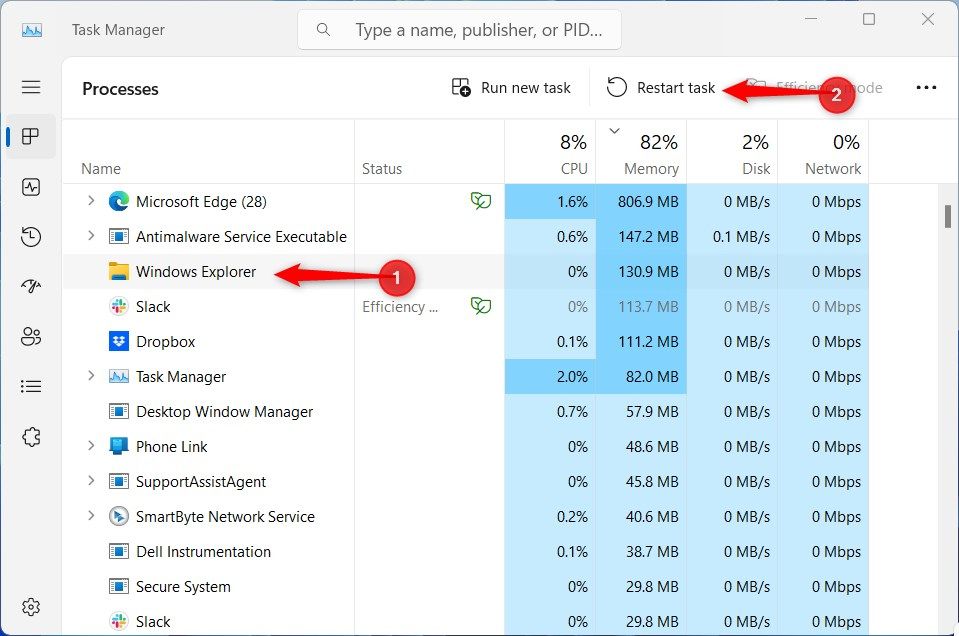Click the Phone Link process icon
Screen dimensions: 959x636
[119, 446]
